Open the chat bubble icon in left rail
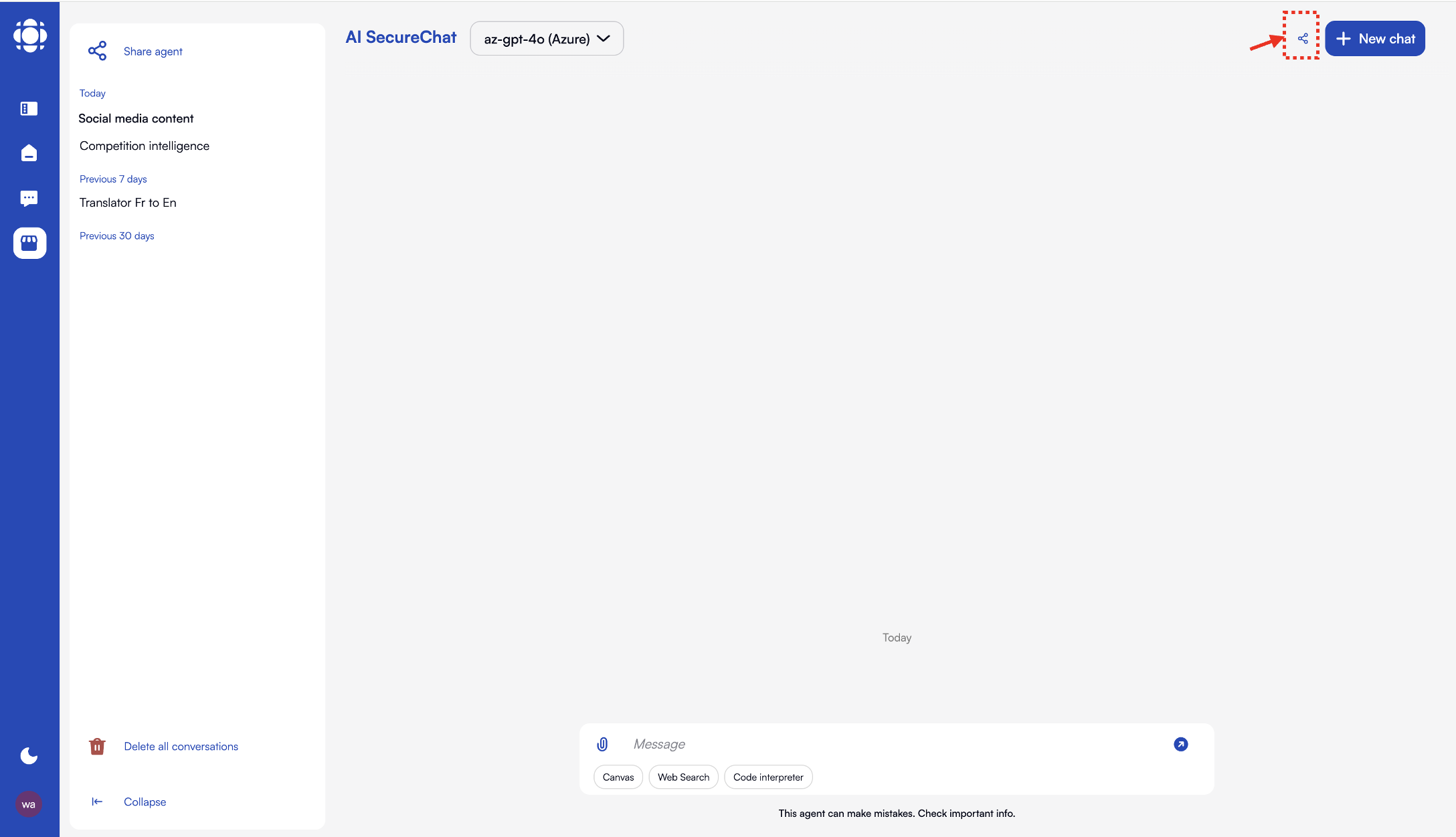The image size is (1456, 837). [29, 198]
